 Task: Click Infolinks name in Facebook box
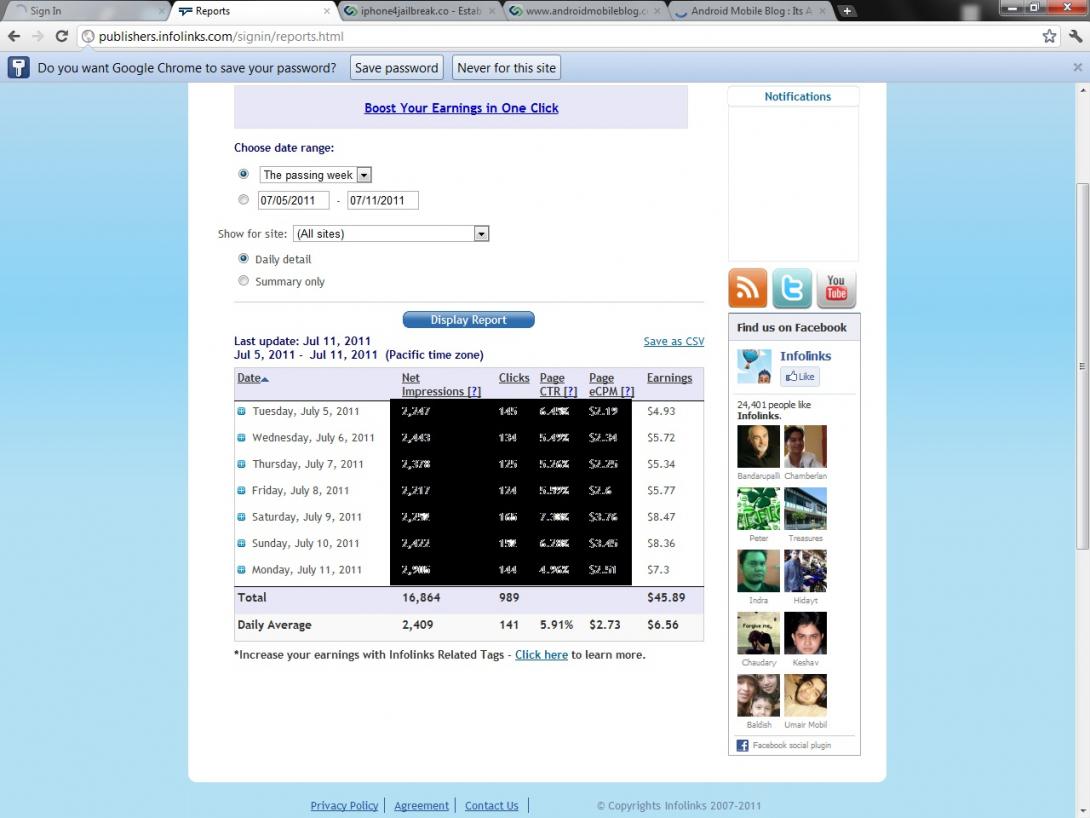[x=806, y=356]
